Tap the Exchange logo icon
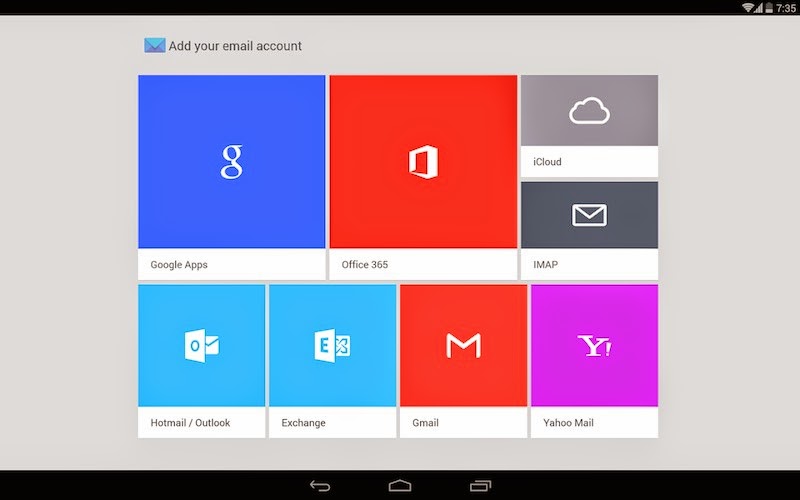The width and height of the screenshot is (800, 500). (x=332, y=345)
